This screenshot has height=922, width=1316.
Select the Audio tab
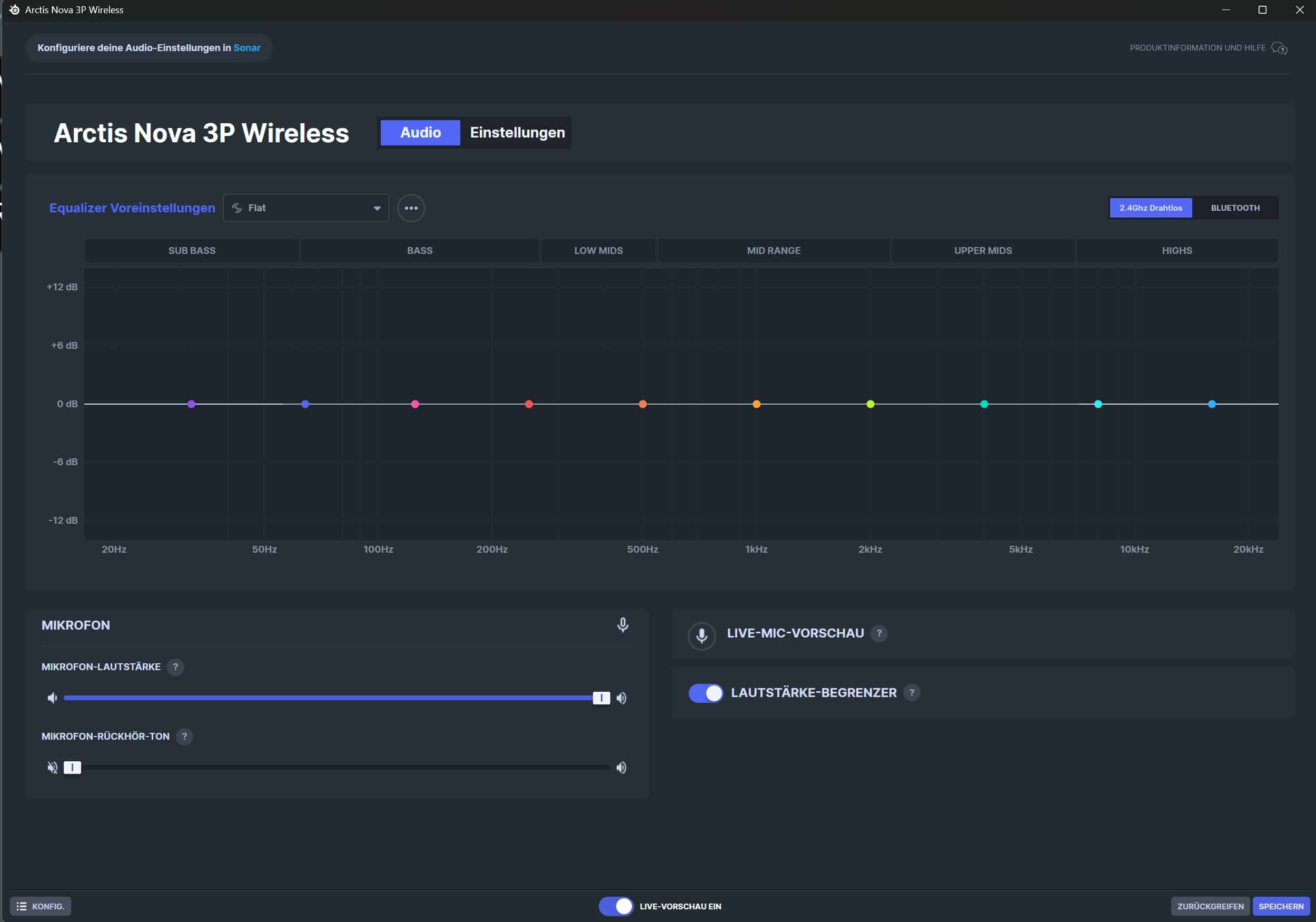tap(420, 132)
